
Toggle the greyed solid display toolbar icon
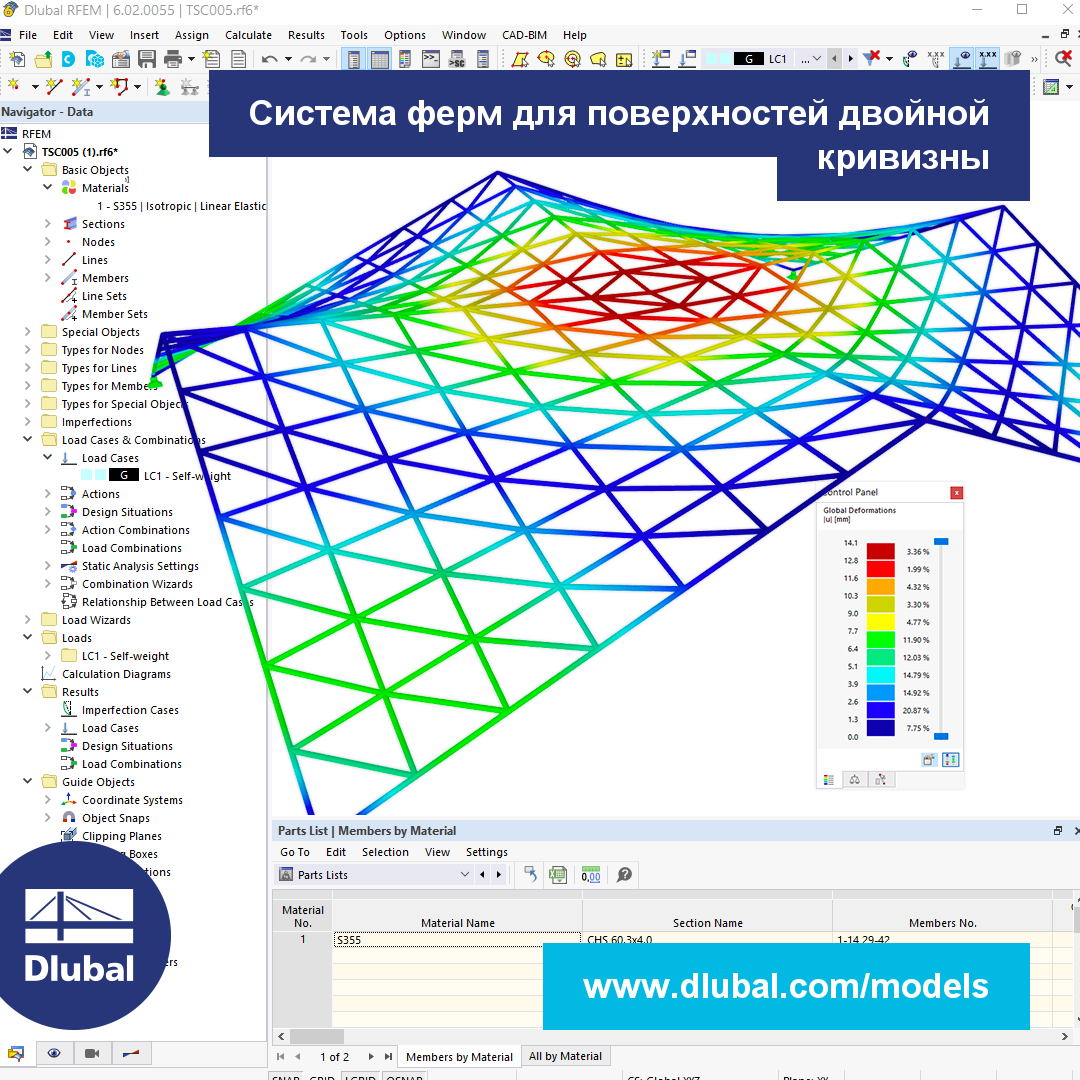(1012, 59)
